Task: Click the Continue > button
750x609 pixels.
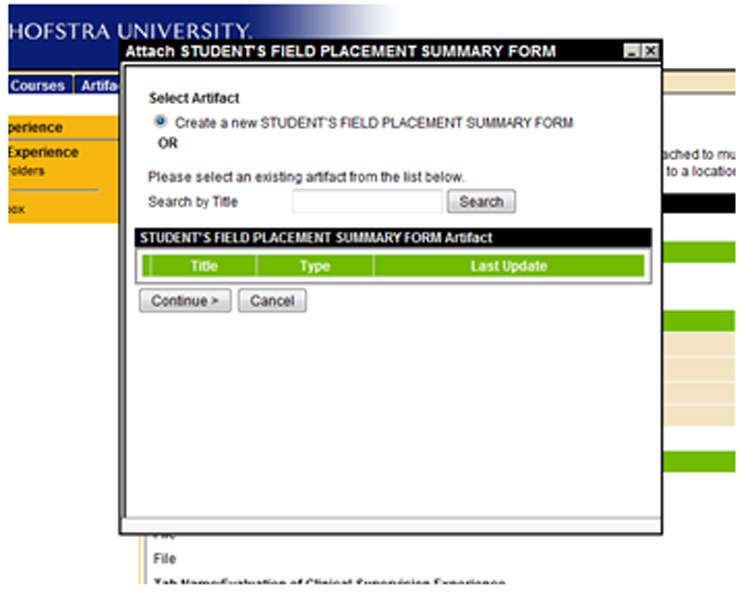Action: point(185,301)
